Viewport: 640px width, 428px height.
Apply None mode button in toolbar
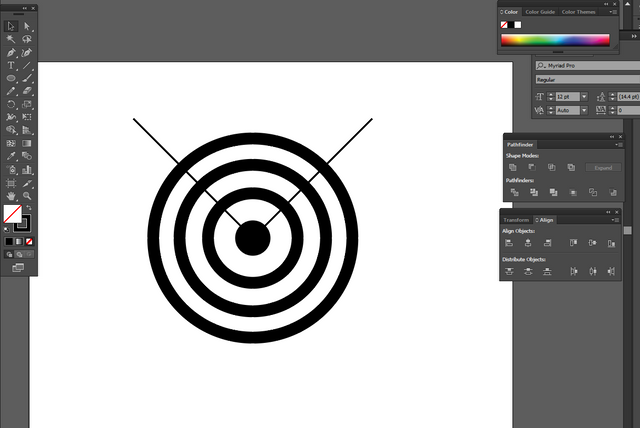pyautogui.click(x=29, y=242)
